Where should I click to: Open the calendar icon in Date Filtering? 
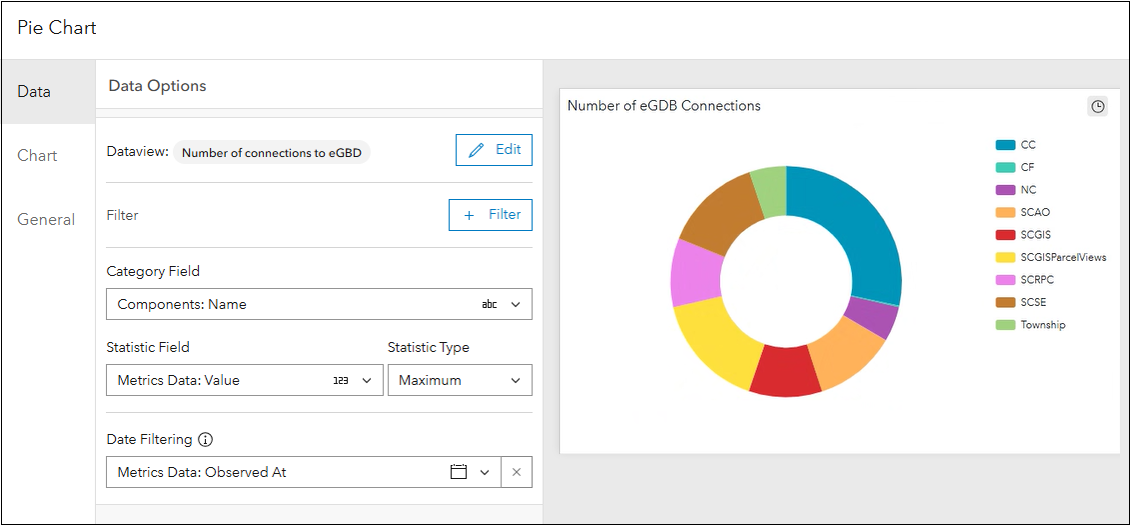(459, 472)
